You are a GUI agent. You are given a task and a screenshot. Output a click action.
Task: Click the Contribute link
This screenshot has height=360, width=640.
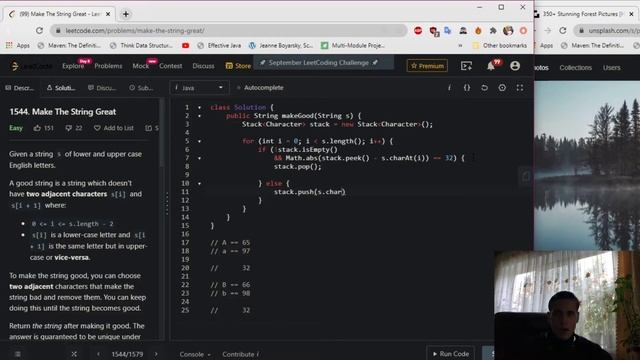coord(241,354)
